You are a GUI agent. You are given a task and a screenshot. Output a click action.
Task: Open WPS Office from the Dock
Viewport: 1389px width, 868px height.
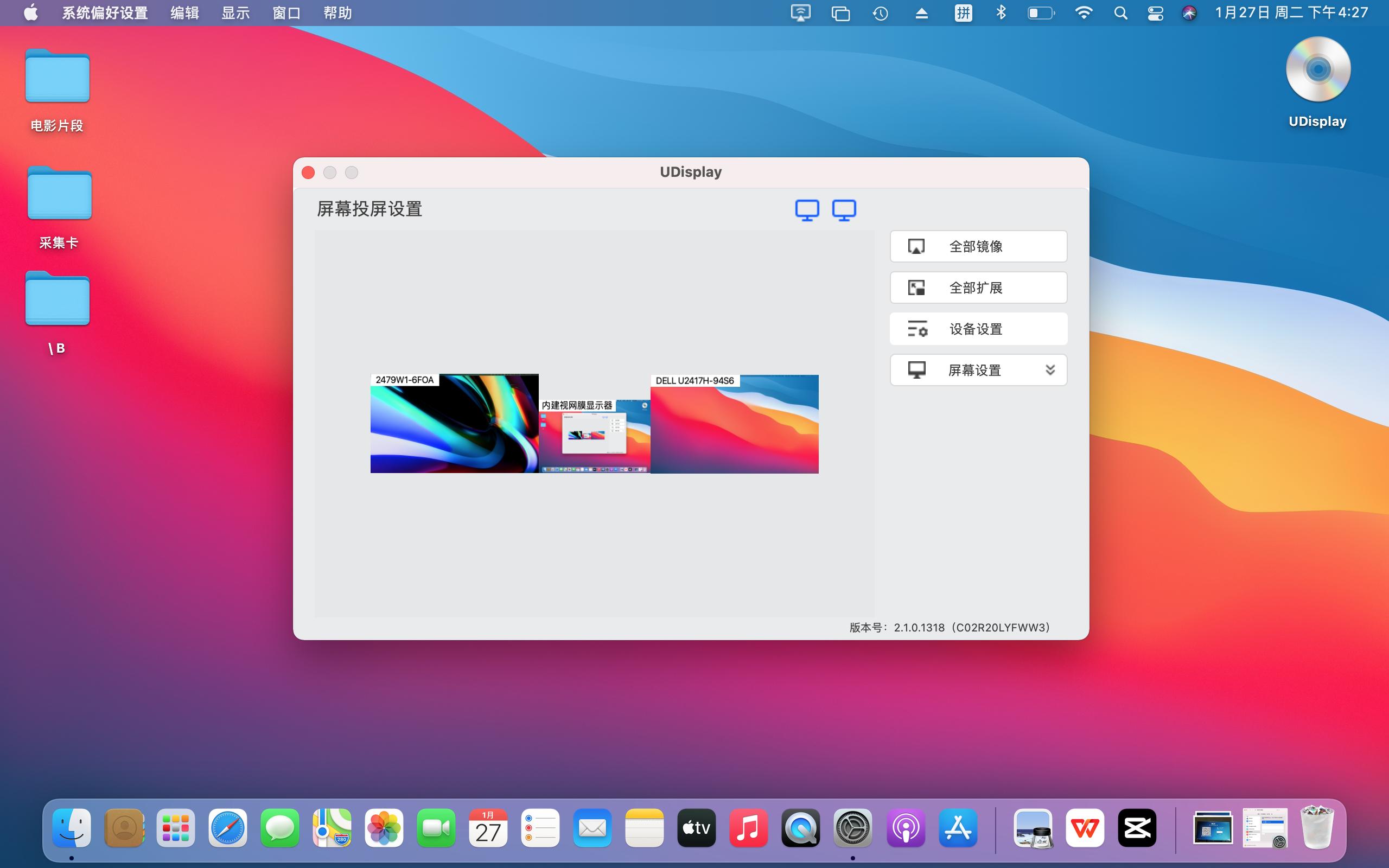(1085, 828)
